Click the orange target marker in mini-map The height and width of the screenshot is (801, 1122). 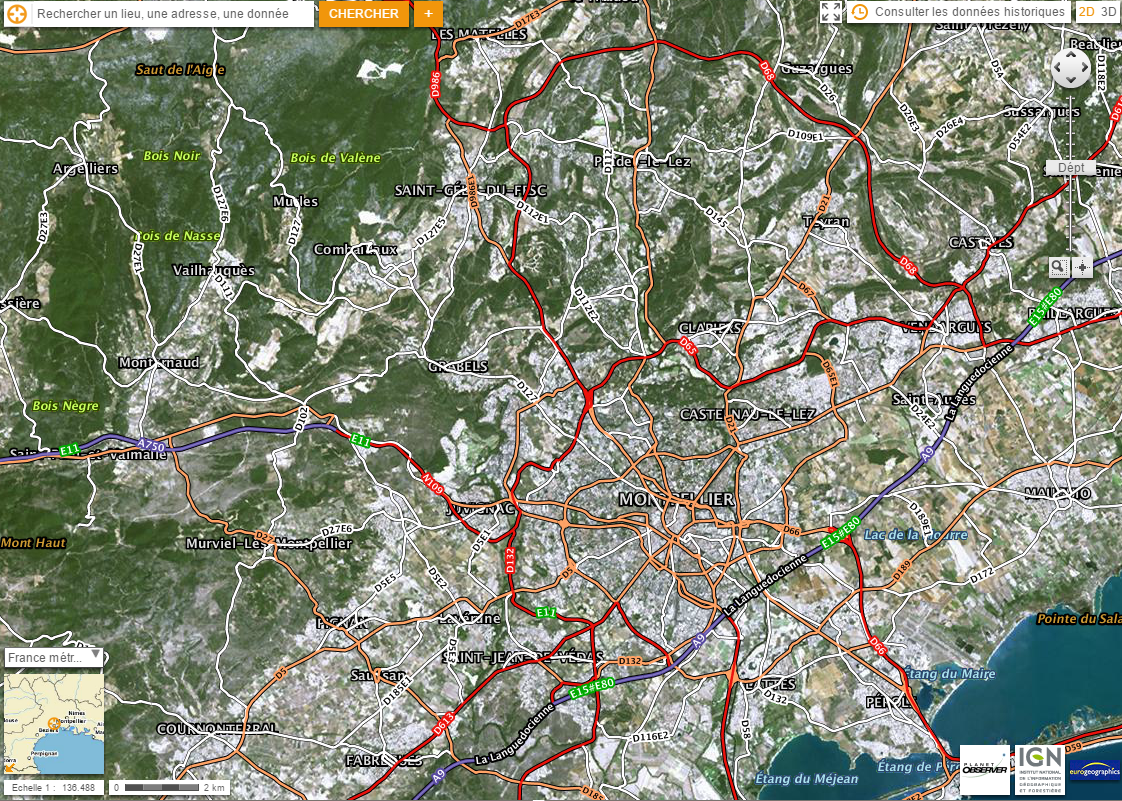click(54, 724)
